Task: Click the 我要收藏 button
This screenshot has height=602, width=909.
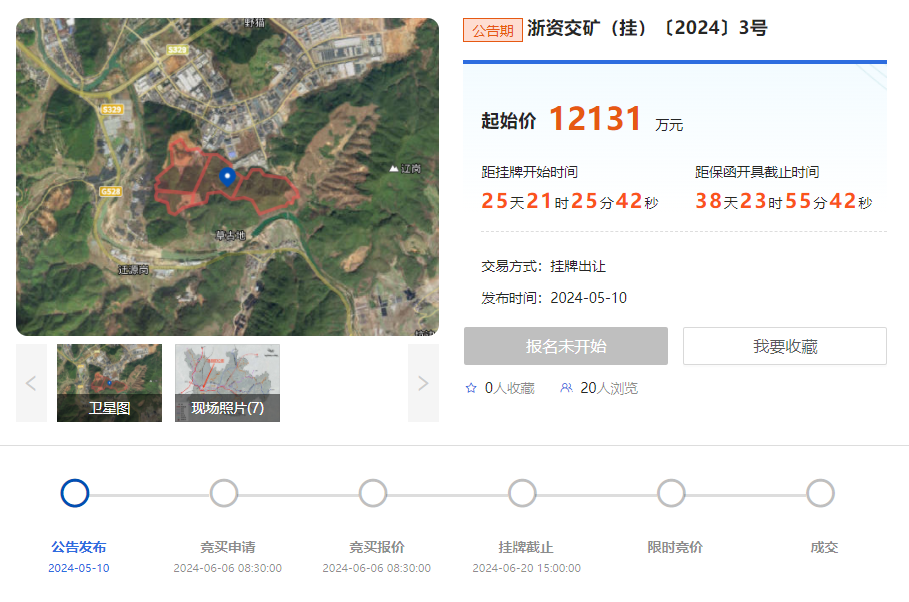Action: [784, 346]
